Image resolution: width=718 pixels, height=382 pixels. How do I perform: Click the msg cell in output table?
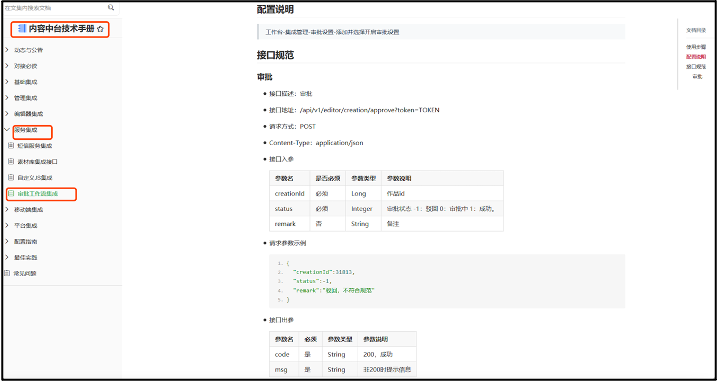[284, 369]
